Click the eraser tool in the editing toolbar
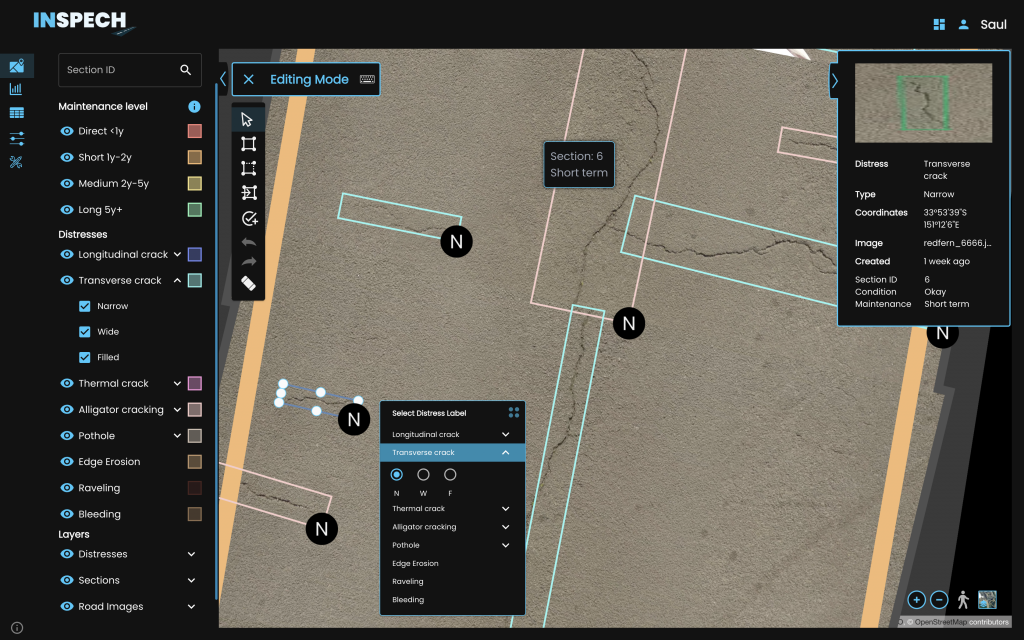This screenshot has width=1024, height=640. click(248, 283)
